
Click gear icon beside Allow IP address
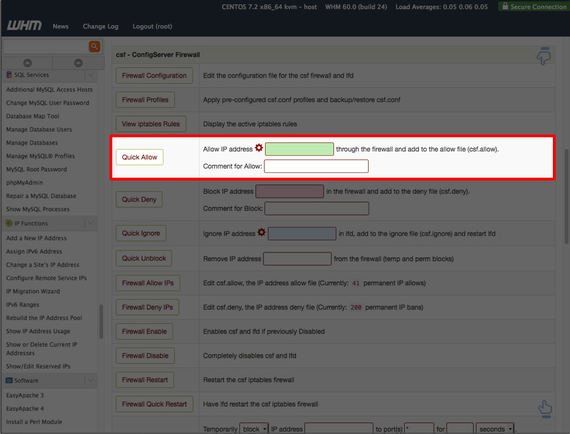click(259, 148)
